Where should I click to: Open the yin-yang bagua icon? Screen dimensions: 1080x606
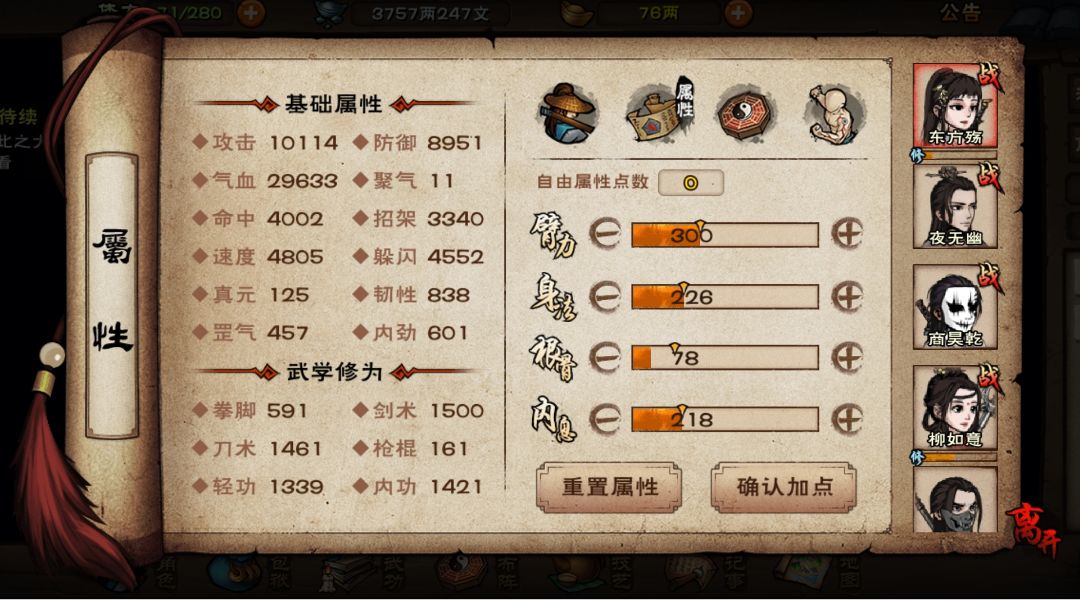(746, 114)
